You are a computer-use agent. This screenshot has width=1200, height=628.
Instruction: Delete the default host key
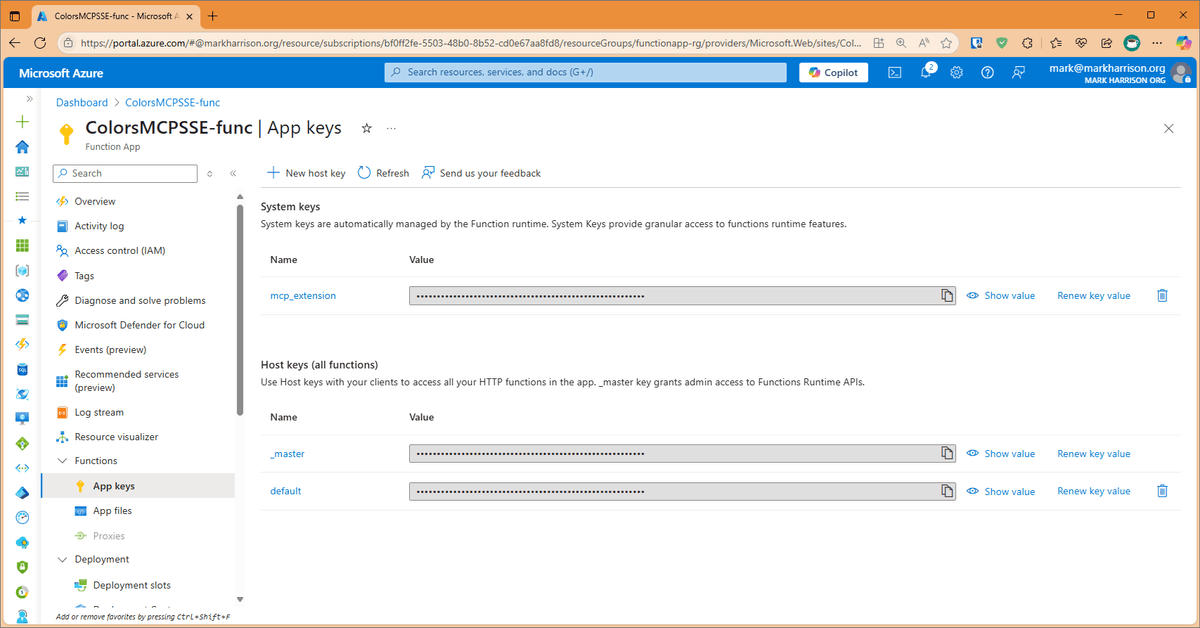tap(1162, 491)
